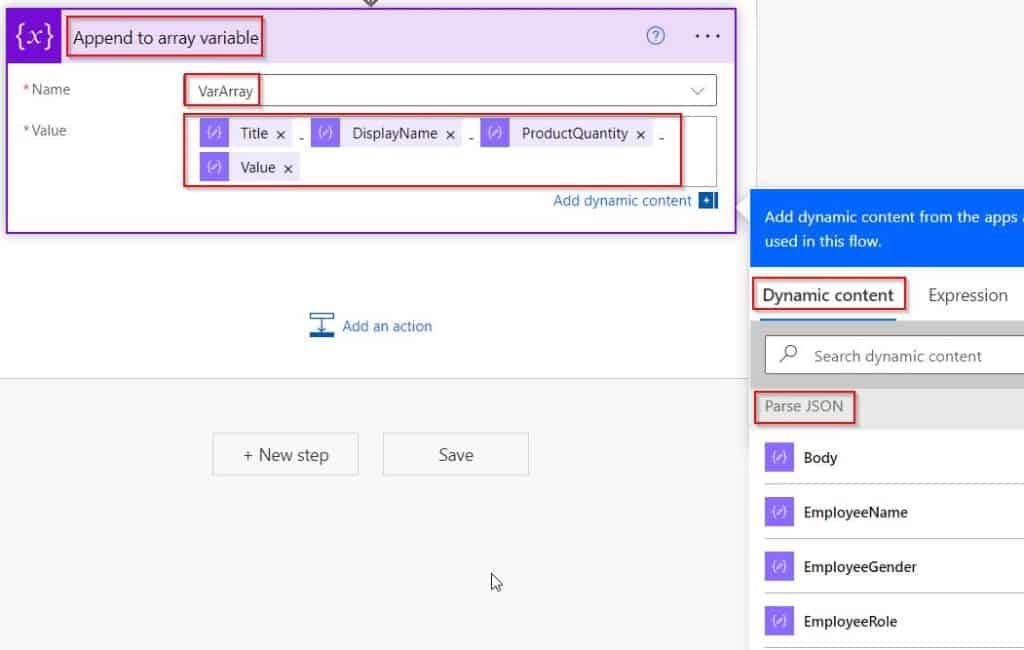Remove the ProductQuantity token from the Value field
Screen dimensions: 1024x650
click(640, 132)
